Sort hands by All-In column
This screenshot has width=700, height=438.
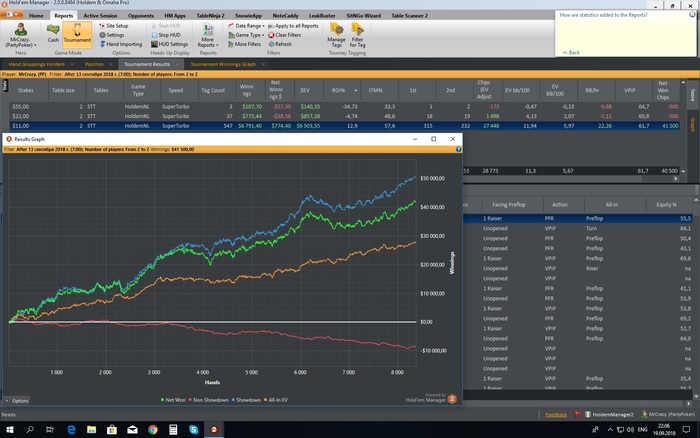tap(612, 205)
